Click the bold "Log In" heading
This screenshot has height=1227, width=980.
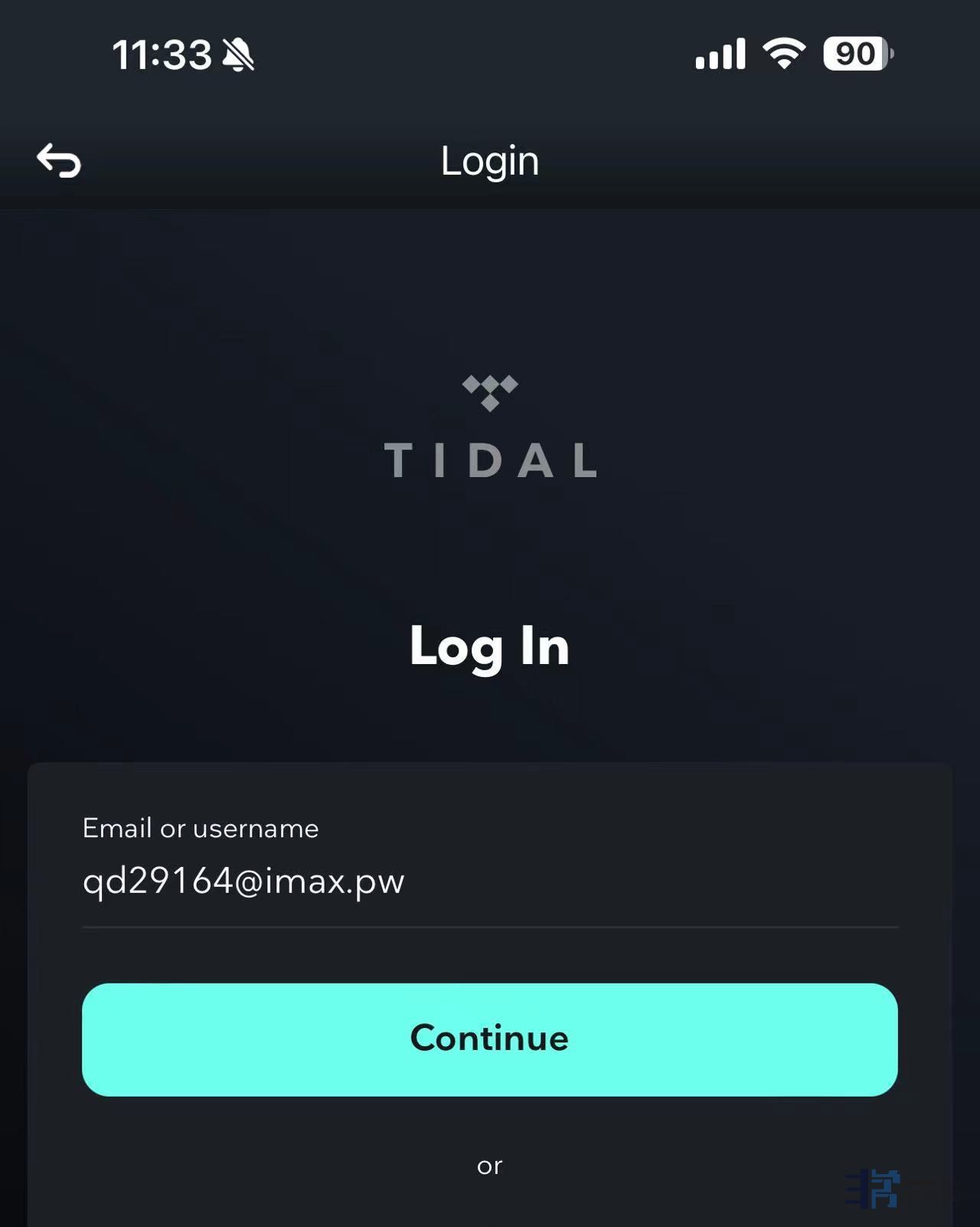490,647
